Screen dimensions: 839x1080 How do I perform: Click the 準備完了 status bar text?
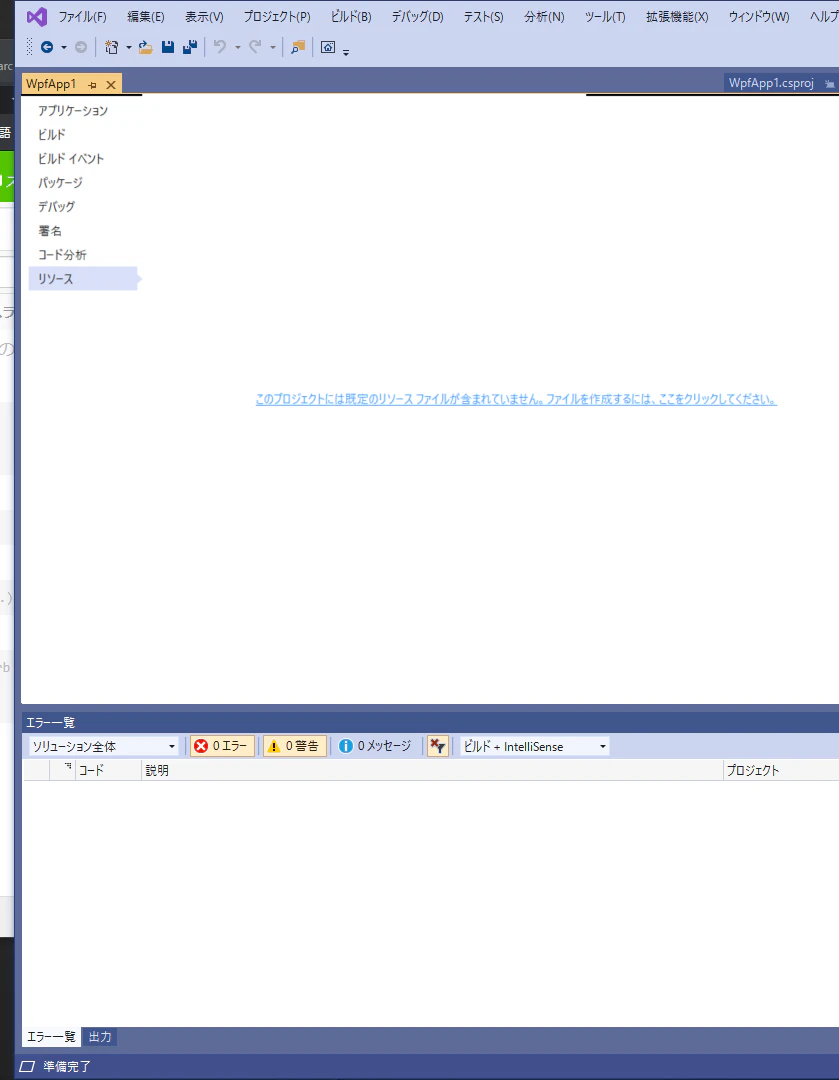click(x=67, y=1066)
